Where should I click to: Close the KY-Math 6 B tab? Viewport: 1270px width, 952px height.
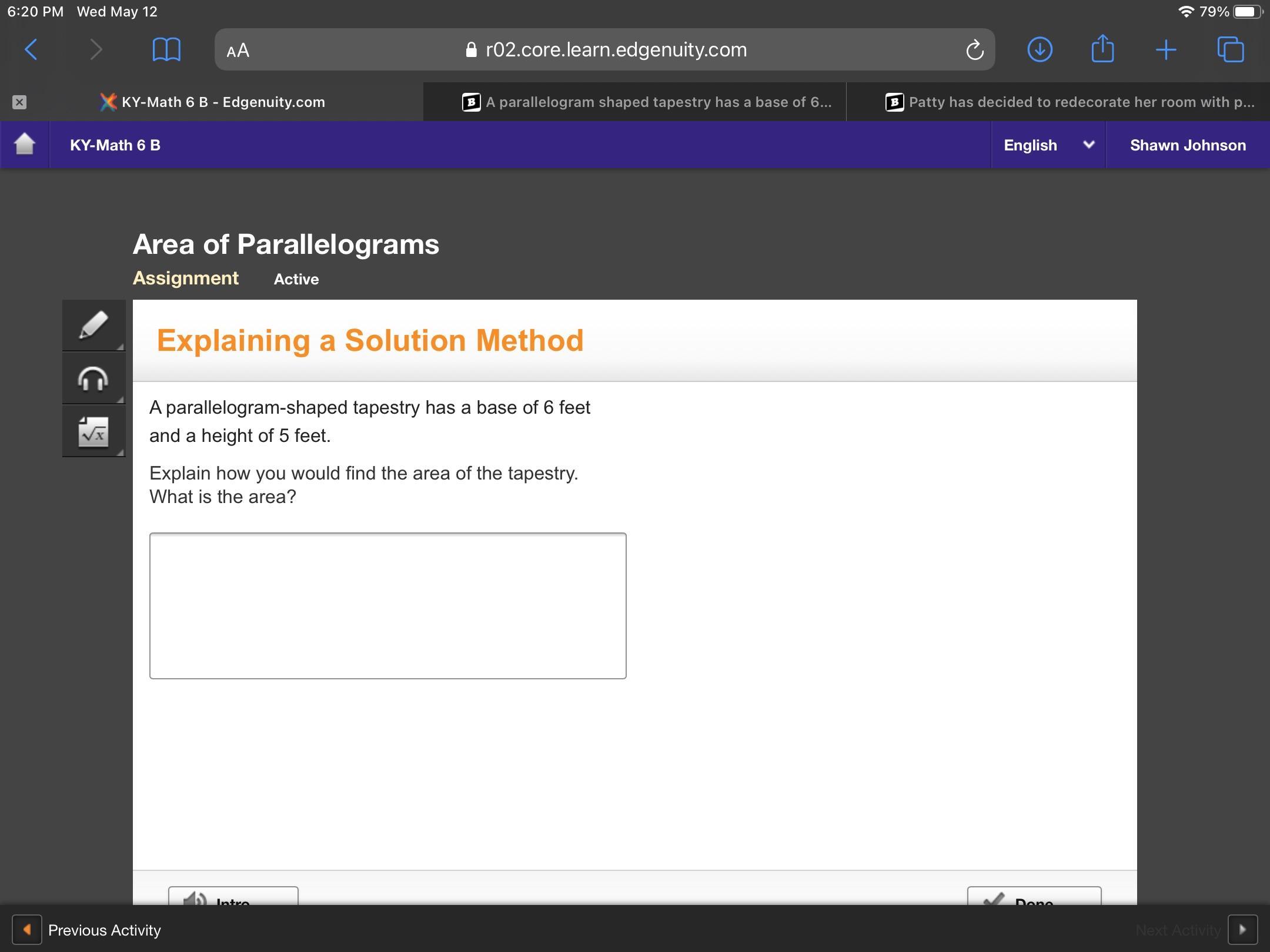pyautogui.click(x=19, y=102)
